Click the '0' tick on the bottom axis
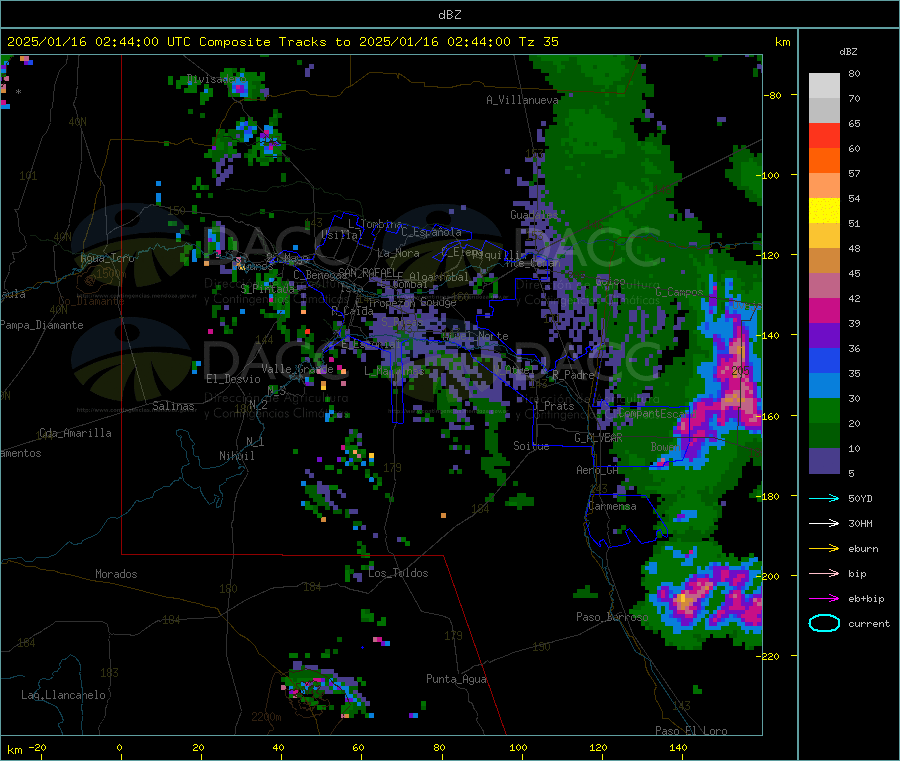This screenshot has height=761, width=900. (x=119, y=747)
